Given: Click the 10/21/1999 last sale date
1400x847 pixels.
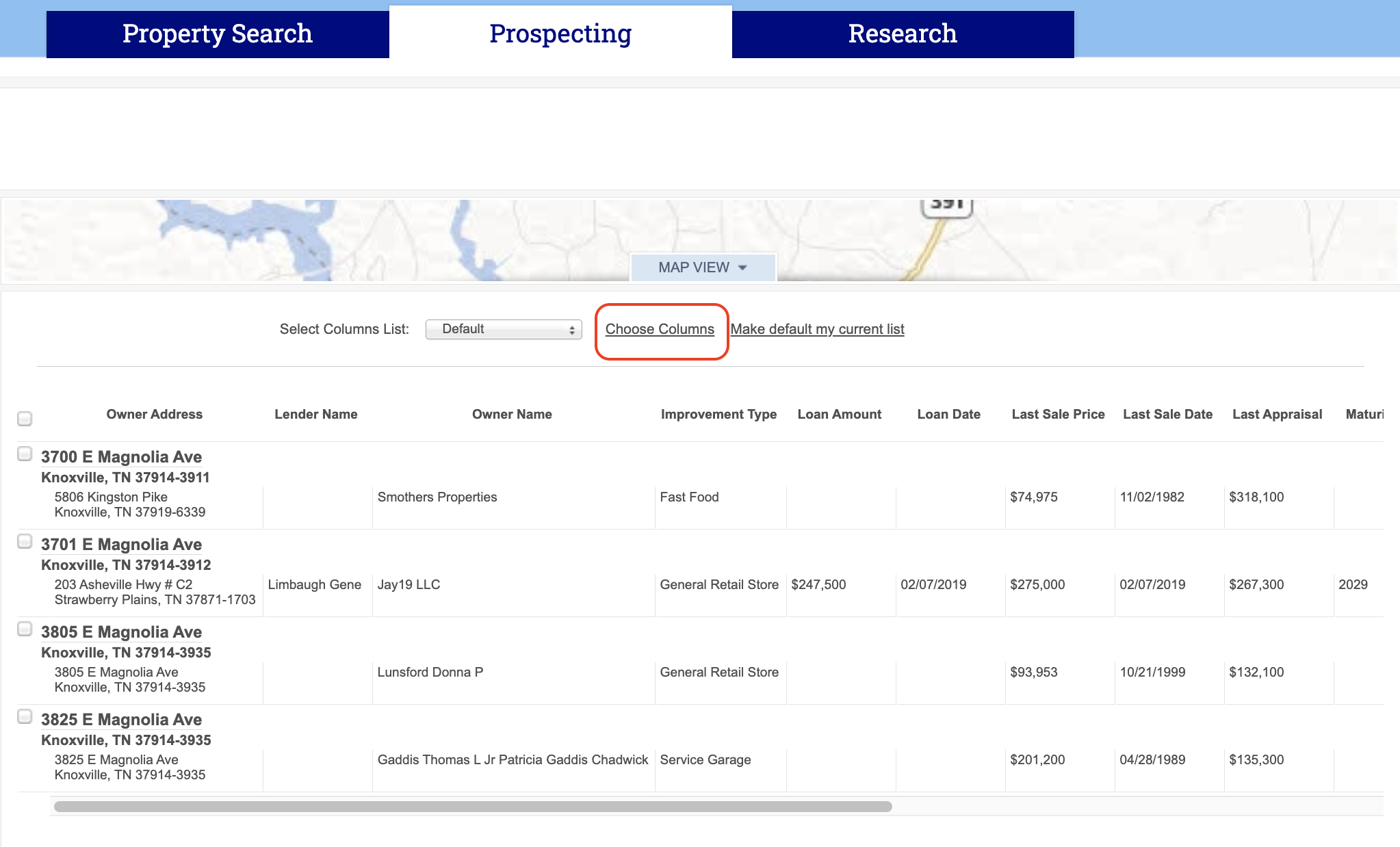Looking at the screenshot, I should point(1152,673).
